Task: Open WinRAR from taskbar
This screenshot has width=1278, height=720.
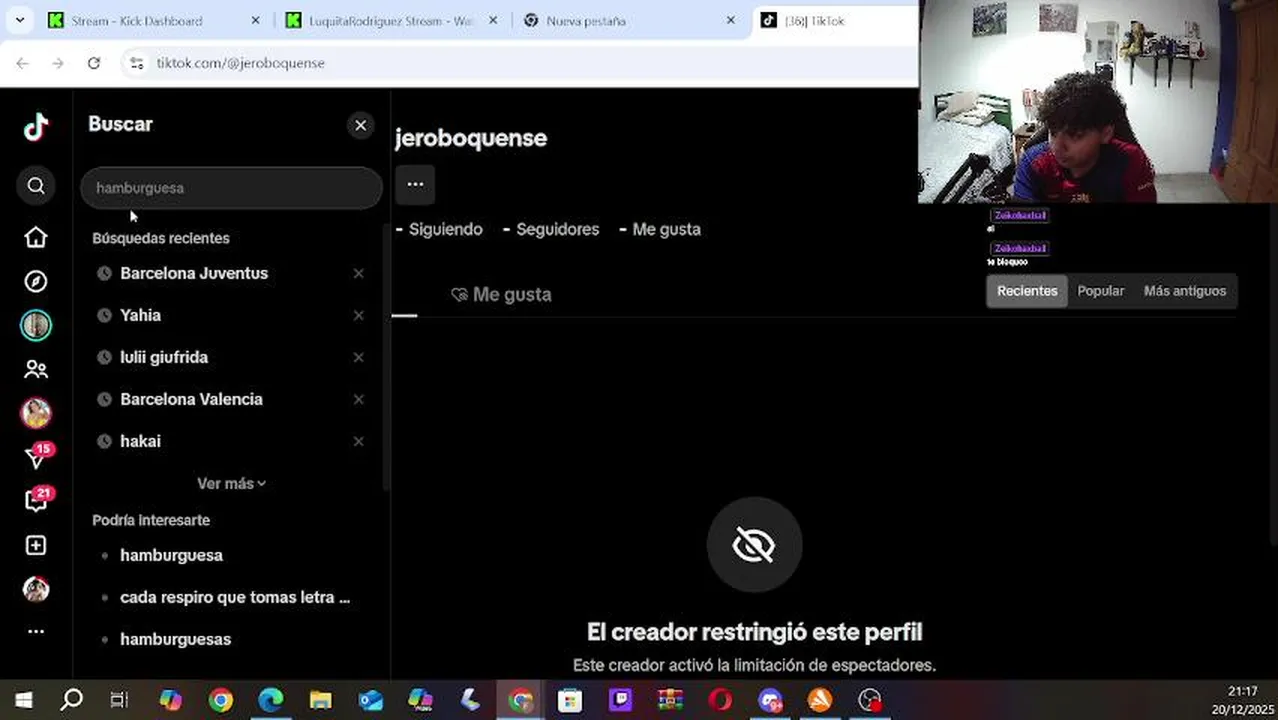Action: tap(670, 700)
